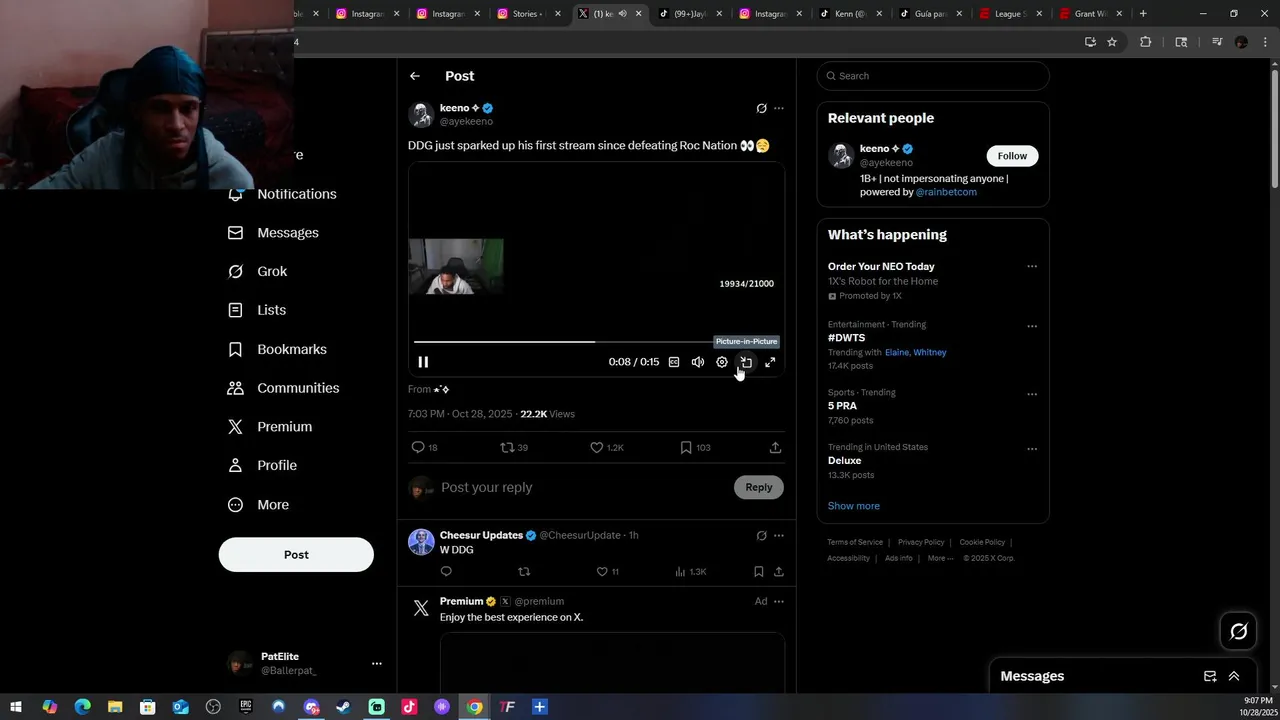Click the white Post button in sidebar
The image size is (1280, 720).
point(296,555)
